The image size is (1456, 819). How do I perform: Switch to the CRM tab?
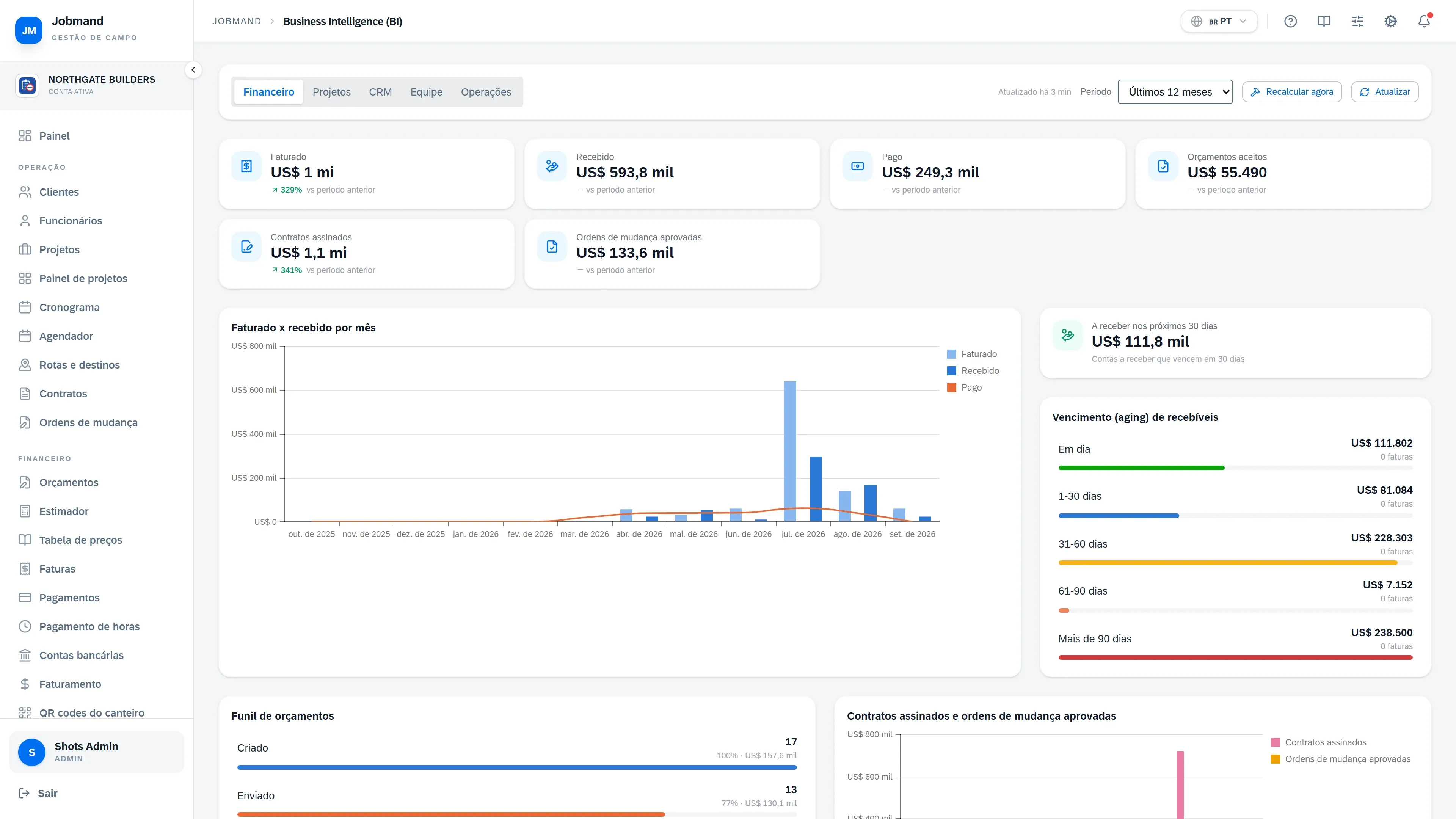point(380,91)
